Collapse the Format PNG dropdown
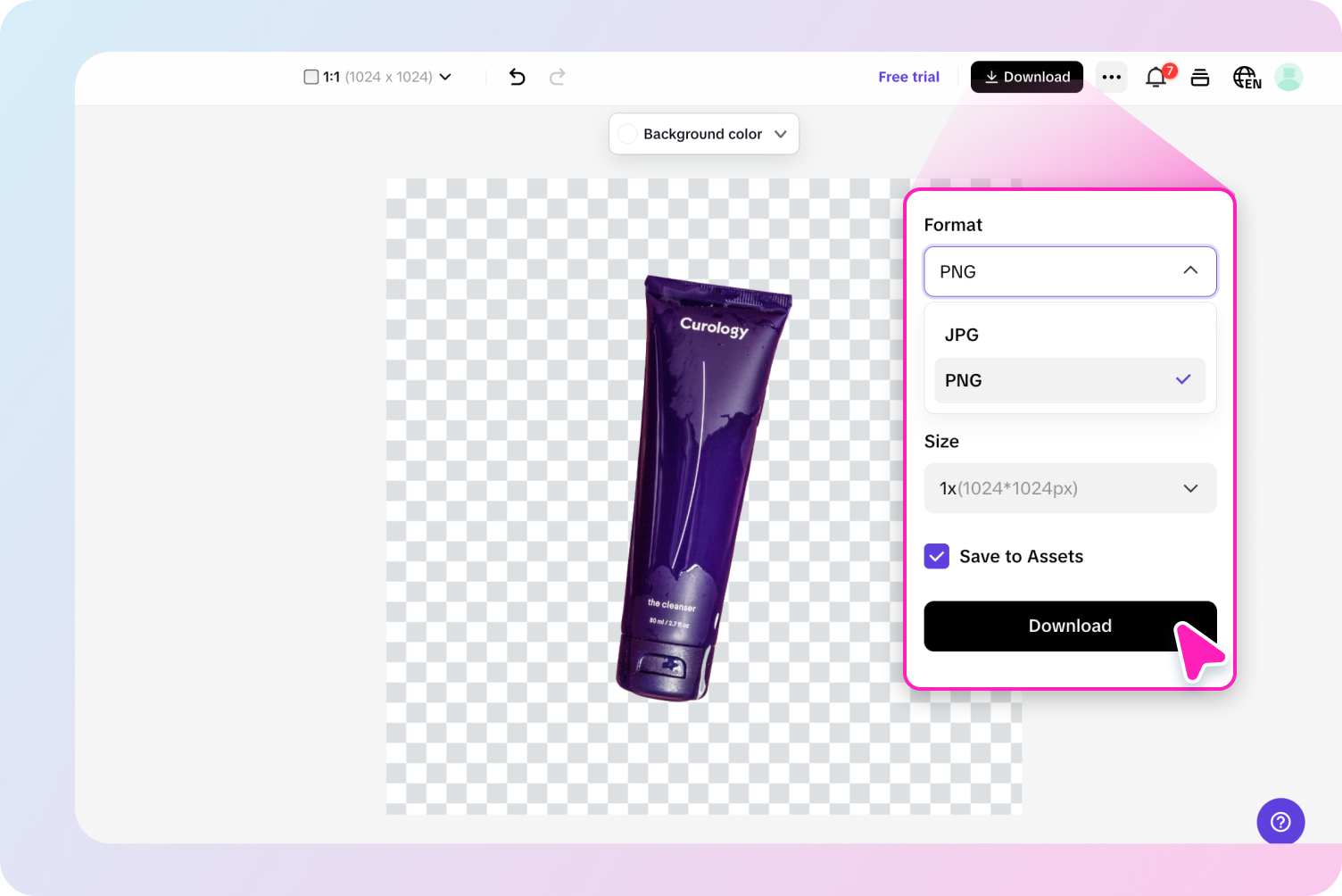The width and height of the screenshot is (1342, 896). point(1070,271)
